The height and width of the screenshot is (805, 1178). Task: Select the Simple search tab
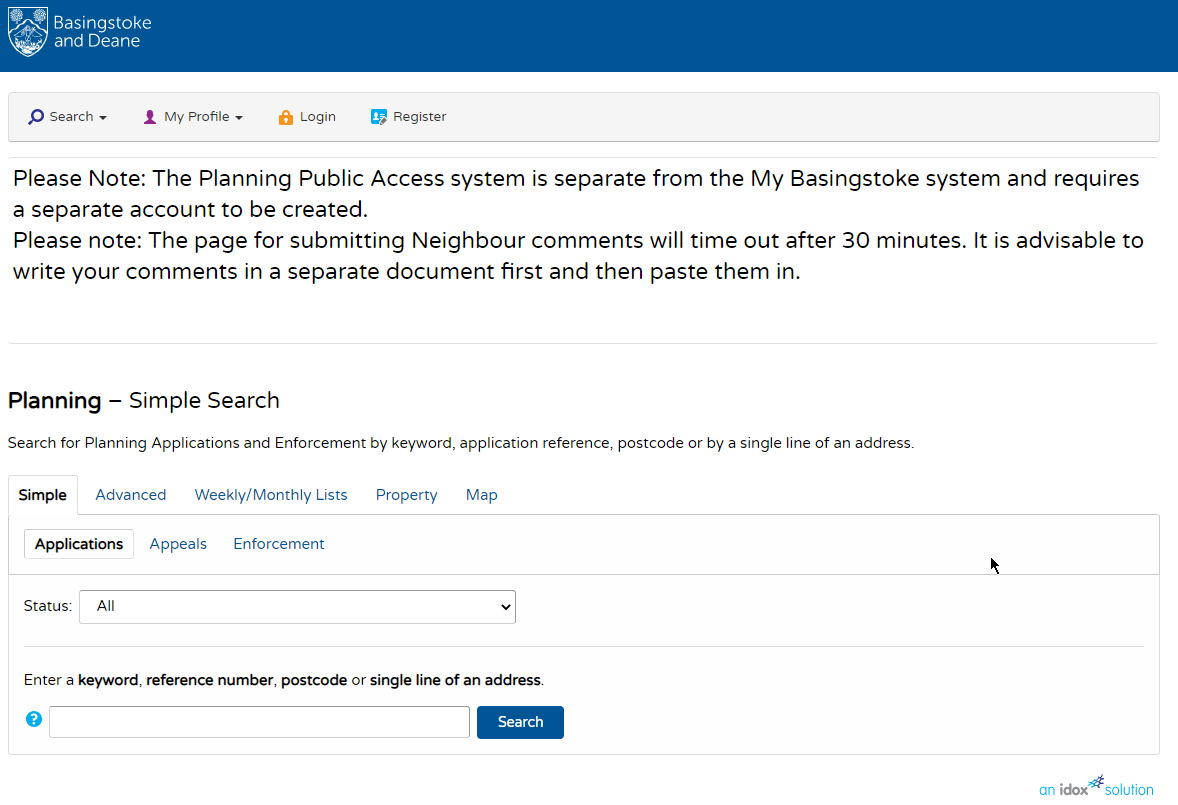click(x=43, y=495)
